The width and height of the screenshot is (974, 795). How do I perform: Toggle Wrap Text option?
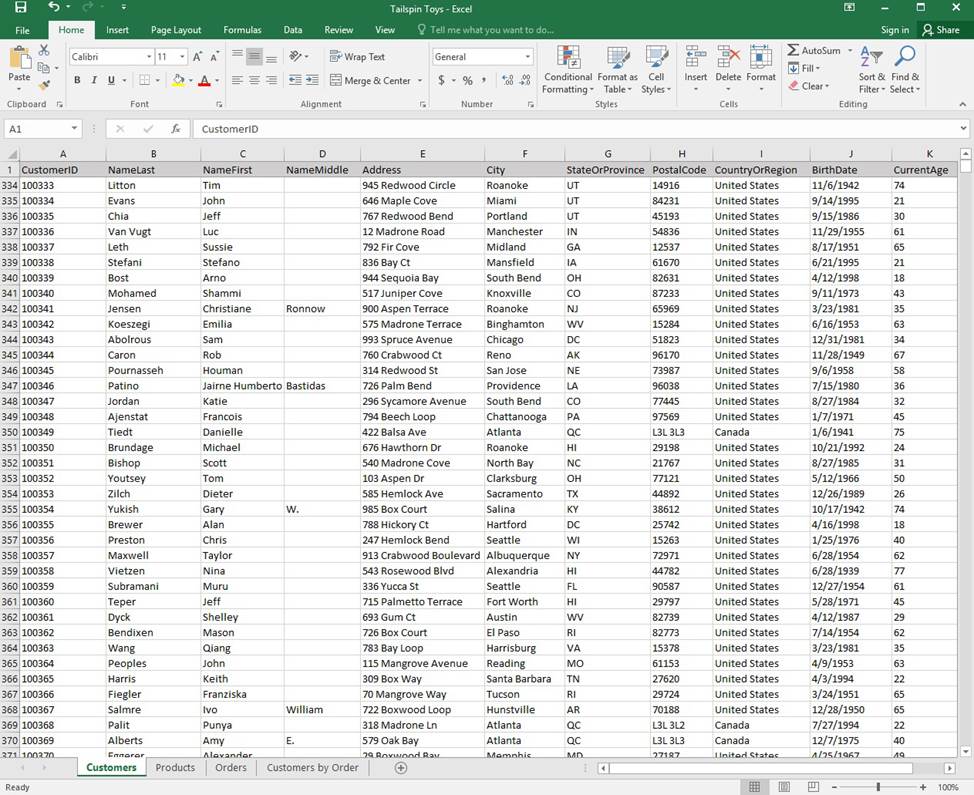[x=357, y=57]
